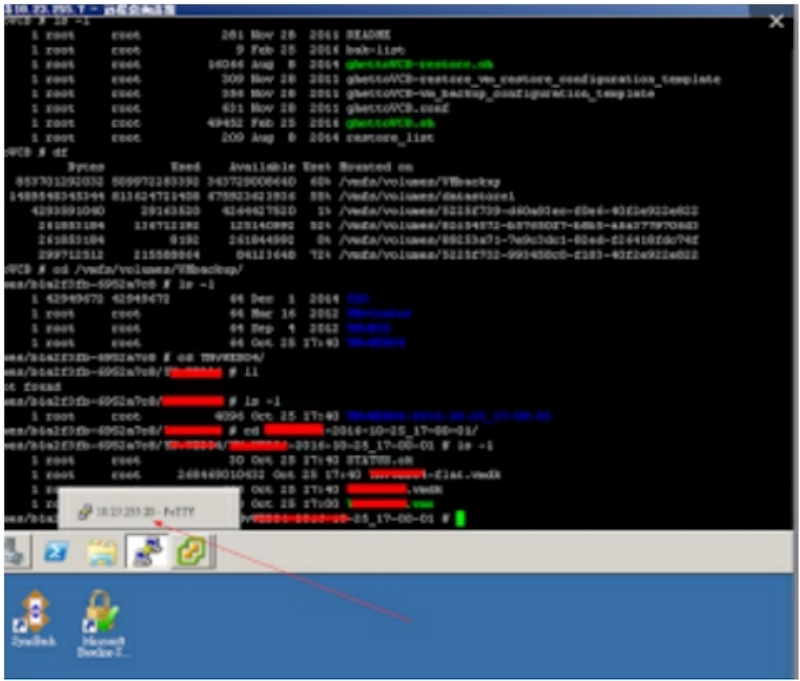Click the green cursor at the terminal prompt

pos(460,518)
